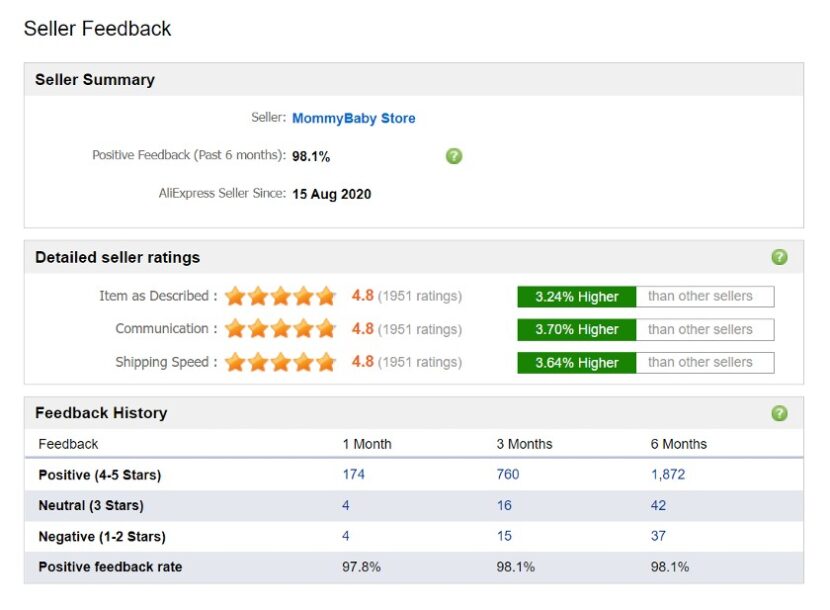
Task: Open the Feedback History help icon
Action: (x=778, y=412)
